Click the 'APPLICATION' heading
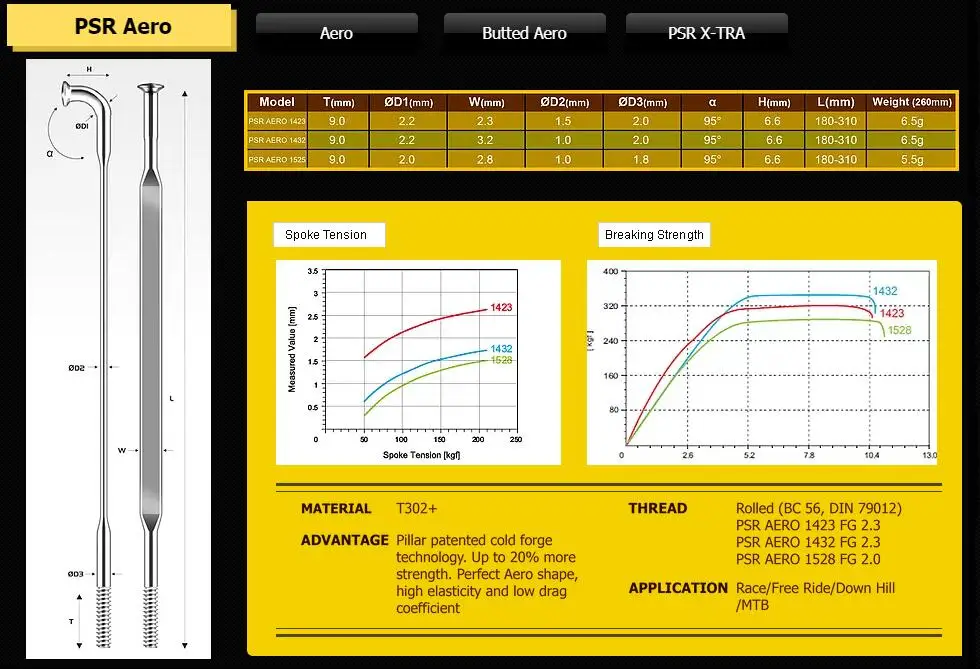980x669 pixels. 678,588
